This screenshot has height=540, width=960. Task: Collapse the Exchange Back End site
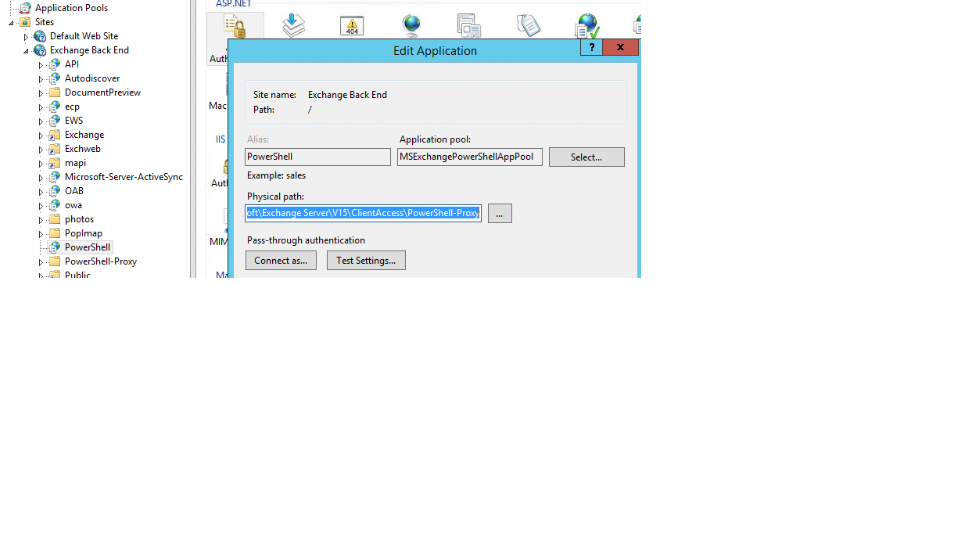27,50
